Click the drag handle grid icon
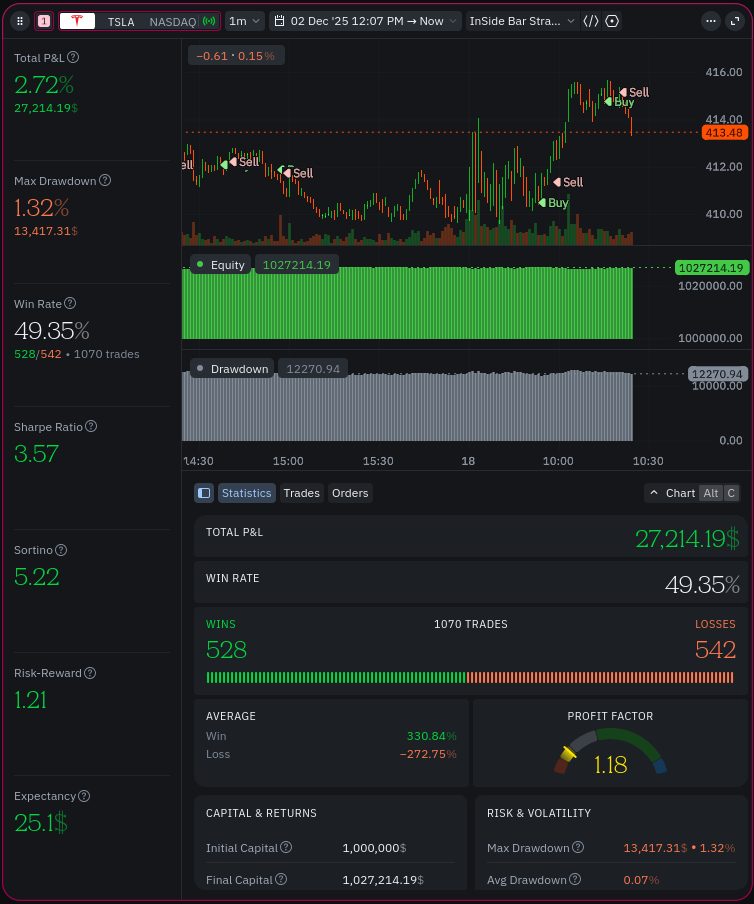754x904 pixels. (20, 21)
